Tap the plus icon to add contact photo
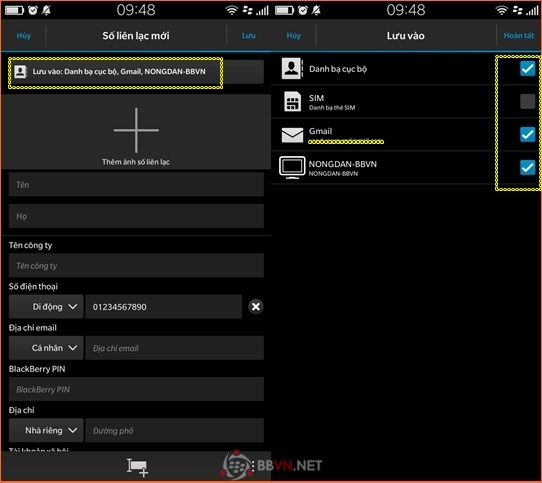Viewport: 542px width, 483px height. pos(136,130)
